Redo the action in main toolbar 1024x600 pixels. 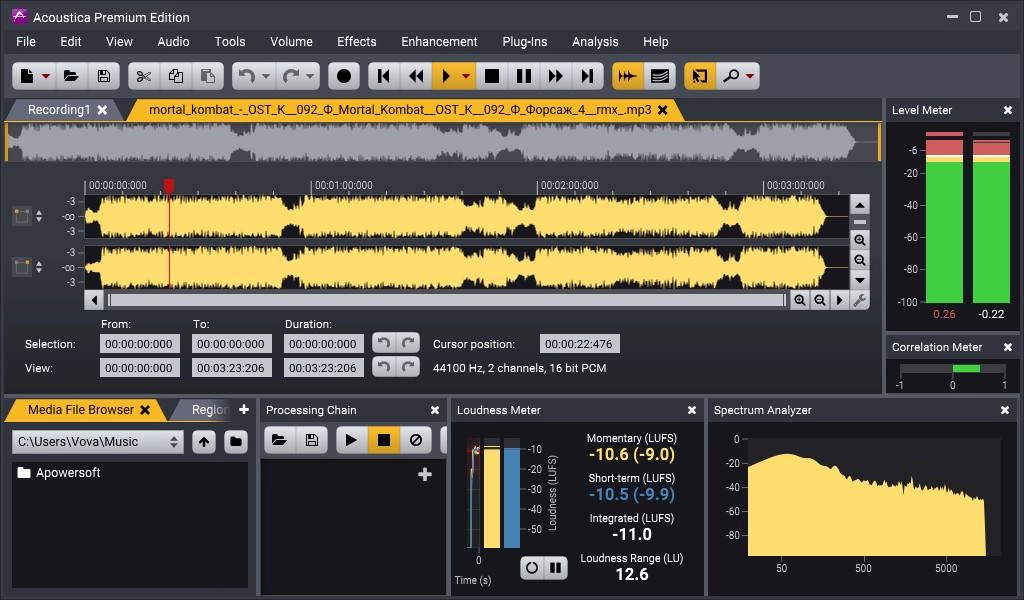291,76
